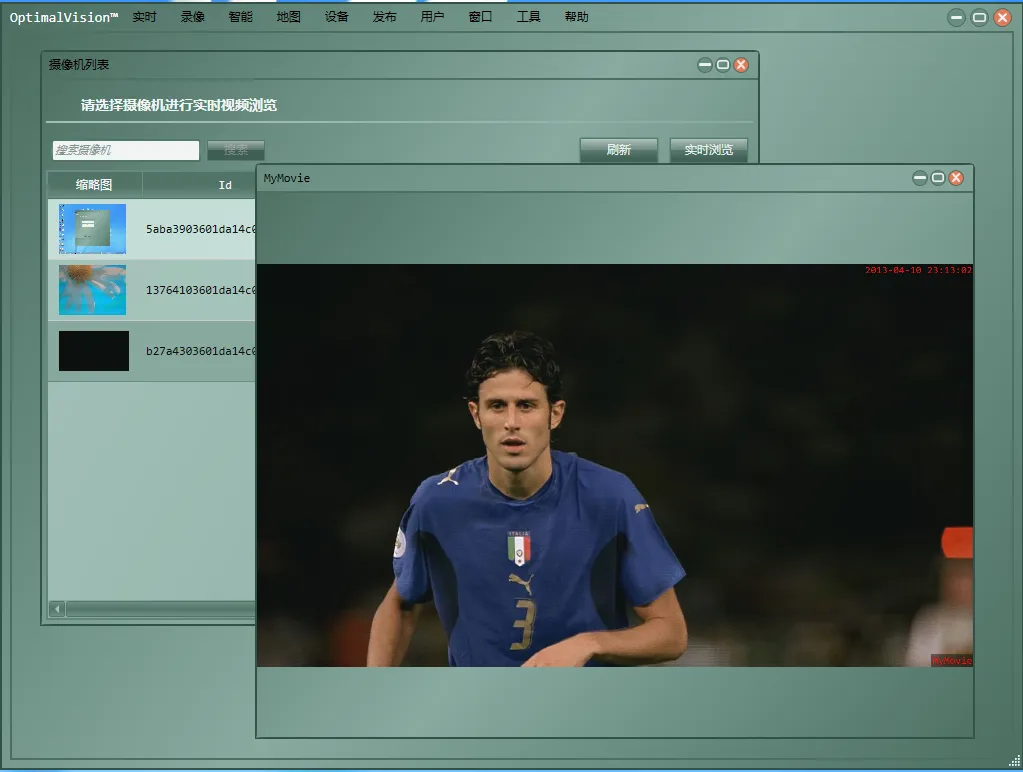1023x772 pixels.
Task: Maximize the MyMovie window
Action: coord(938,178)
